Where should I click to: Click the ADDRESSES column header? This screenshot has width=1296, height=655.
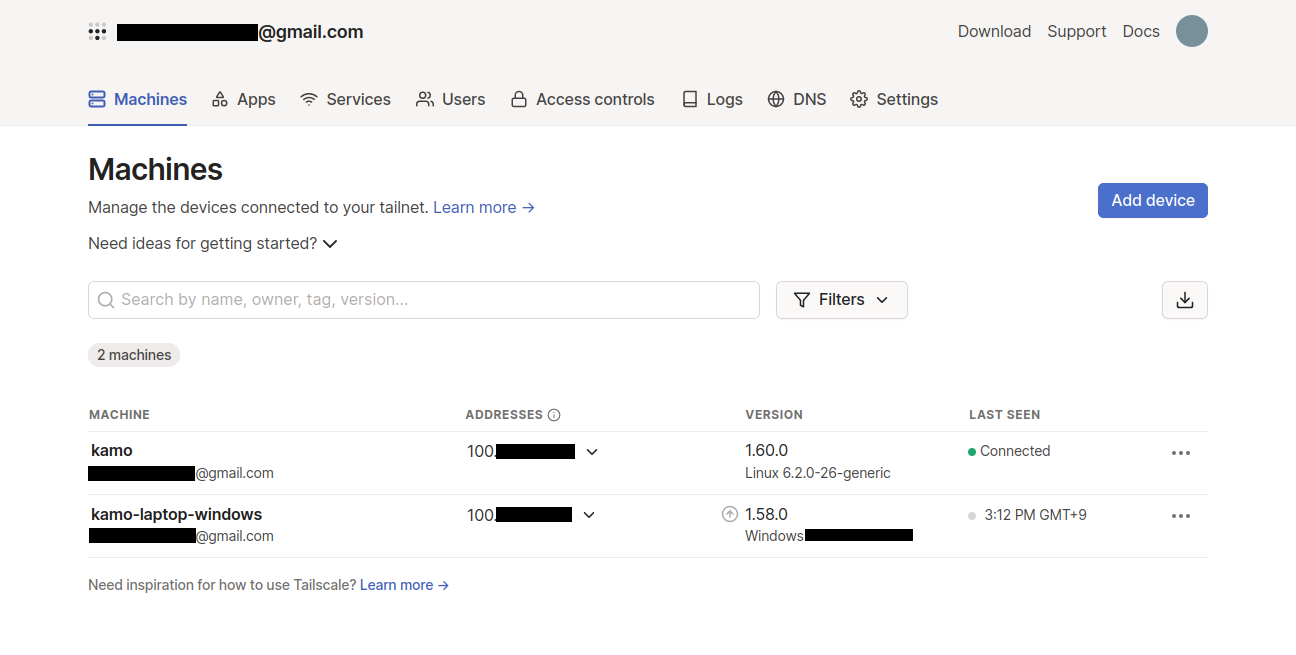point(504,415)
